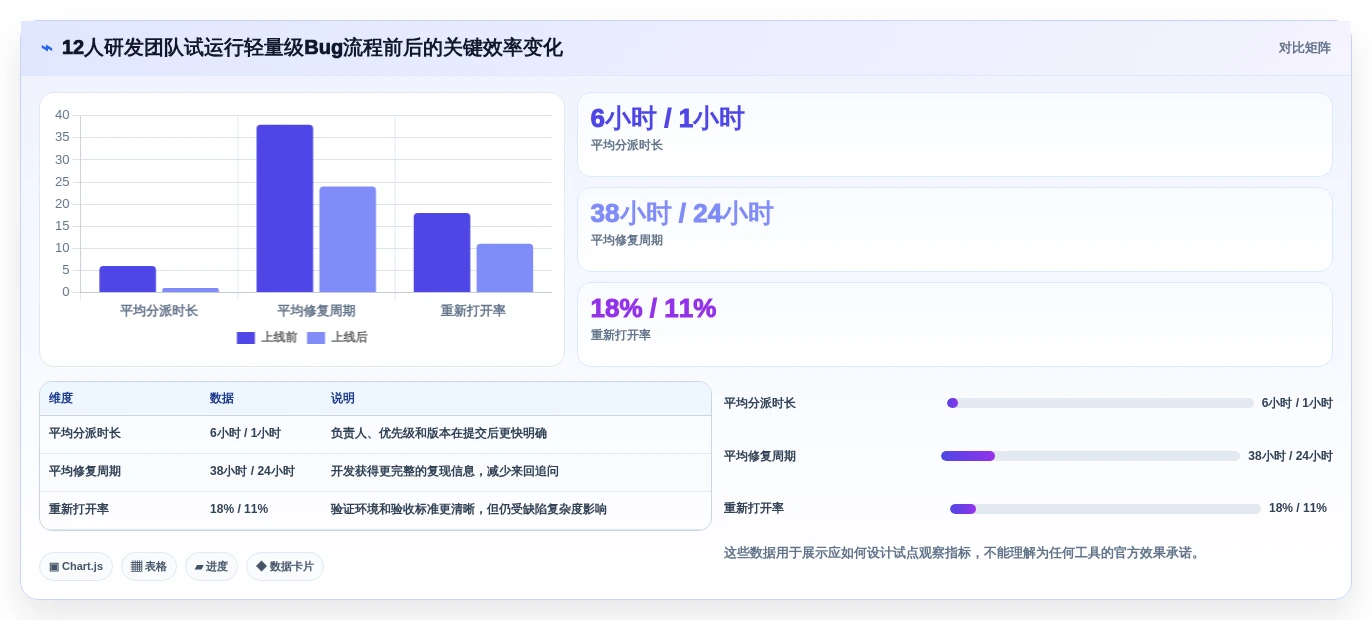Click the 进度 tag chip
The height and width of the screenshot is (620, 1372).
[x=211, y=567]
